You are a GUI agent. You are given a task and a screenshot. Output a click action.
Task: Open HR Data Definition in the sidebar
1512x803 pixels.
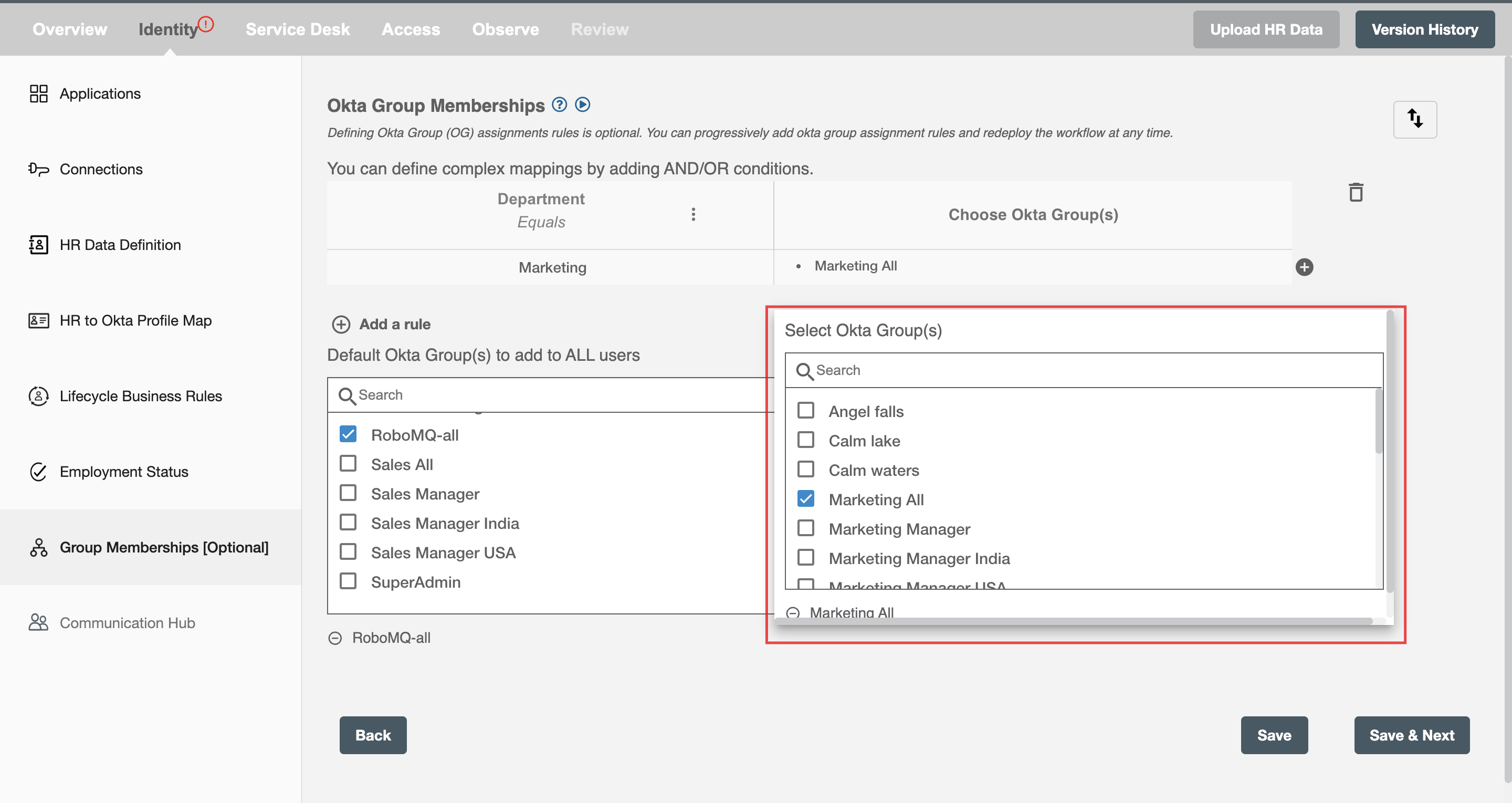pyautogui.click(x=150, y=245)
